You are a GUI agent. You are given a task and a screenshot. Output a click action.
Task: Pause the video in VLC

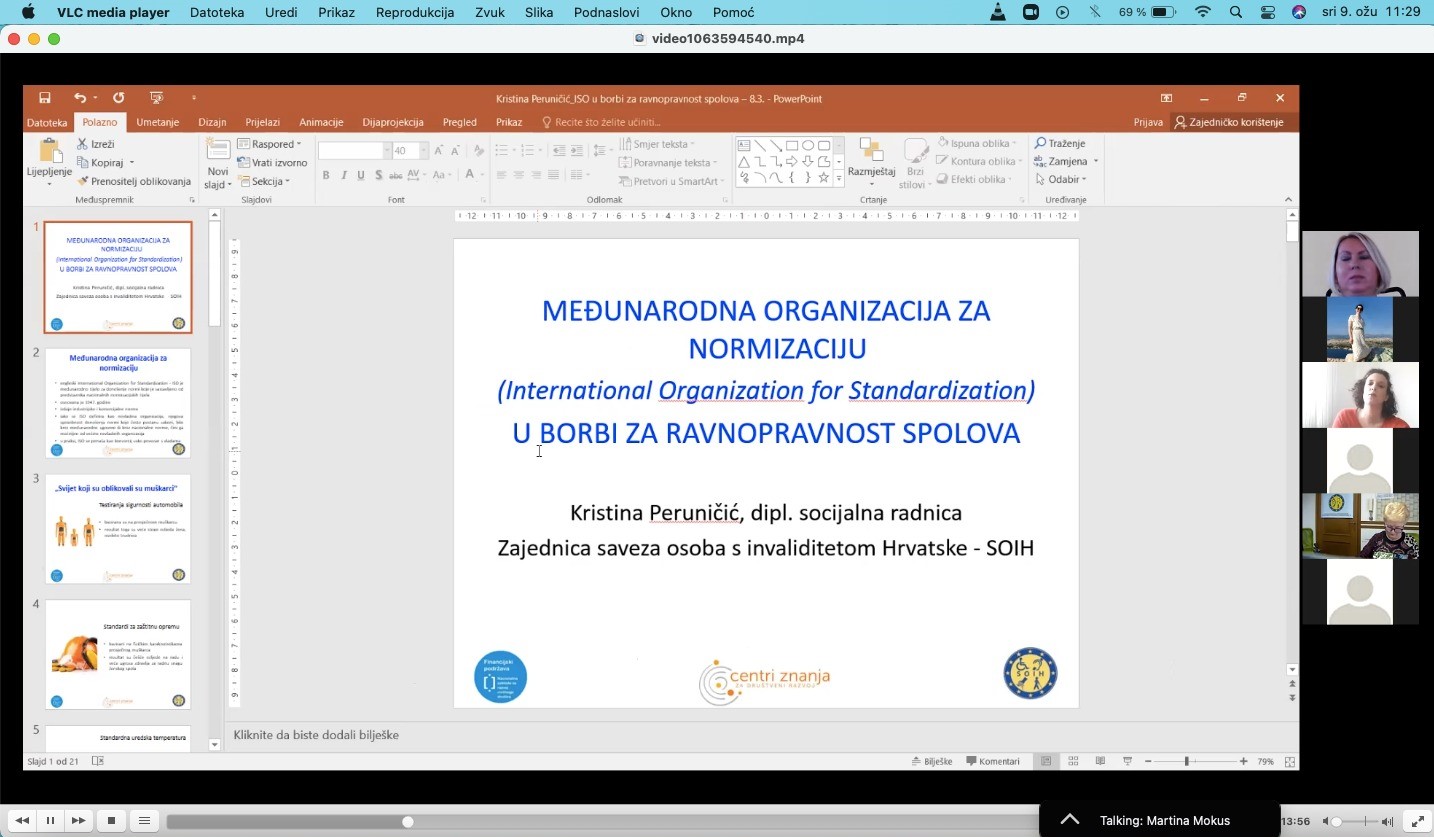(x=50, y=821)
